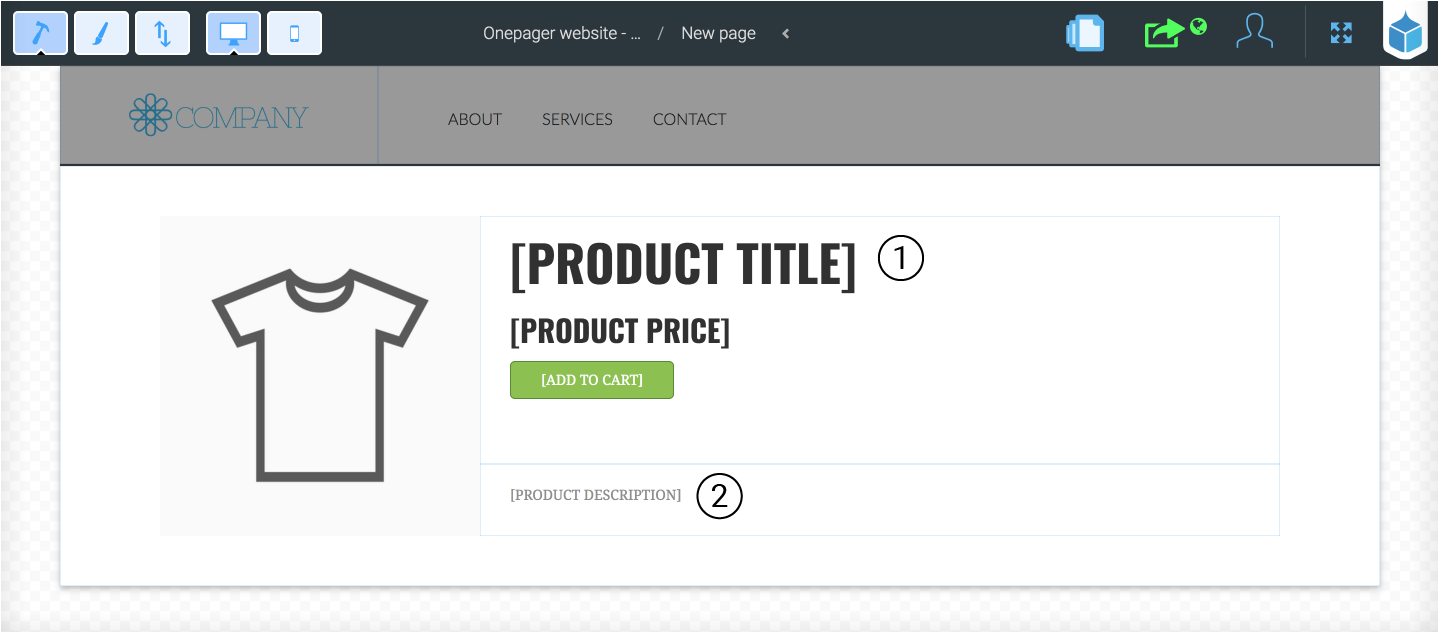The image size is (1438, 632).
Task: Toggle fullscreen with the expand arrows
Action: [1341, 33]
